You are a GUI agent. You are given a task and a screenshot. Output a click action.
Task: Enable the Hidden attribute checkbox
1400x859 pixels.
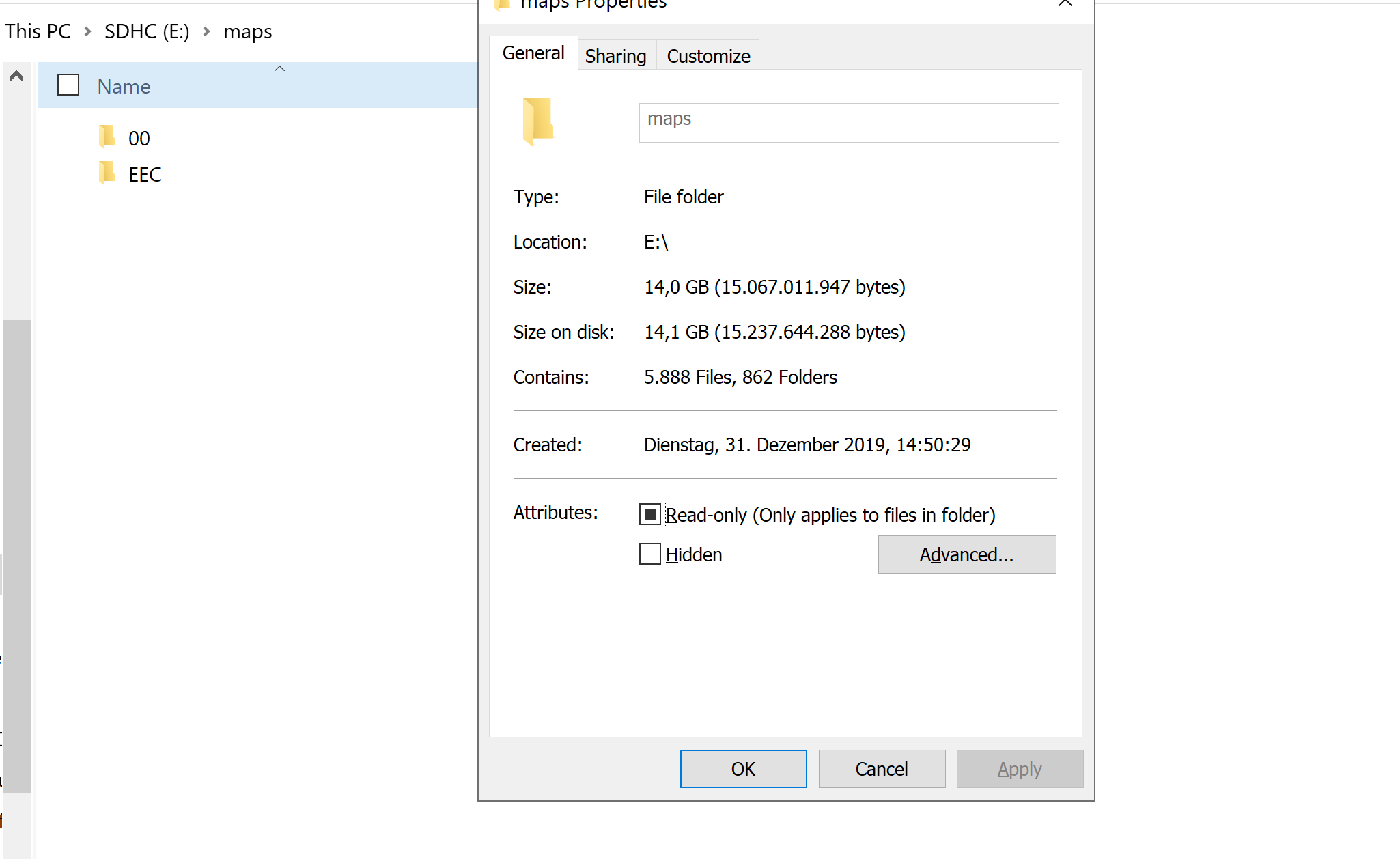(649, 554)
